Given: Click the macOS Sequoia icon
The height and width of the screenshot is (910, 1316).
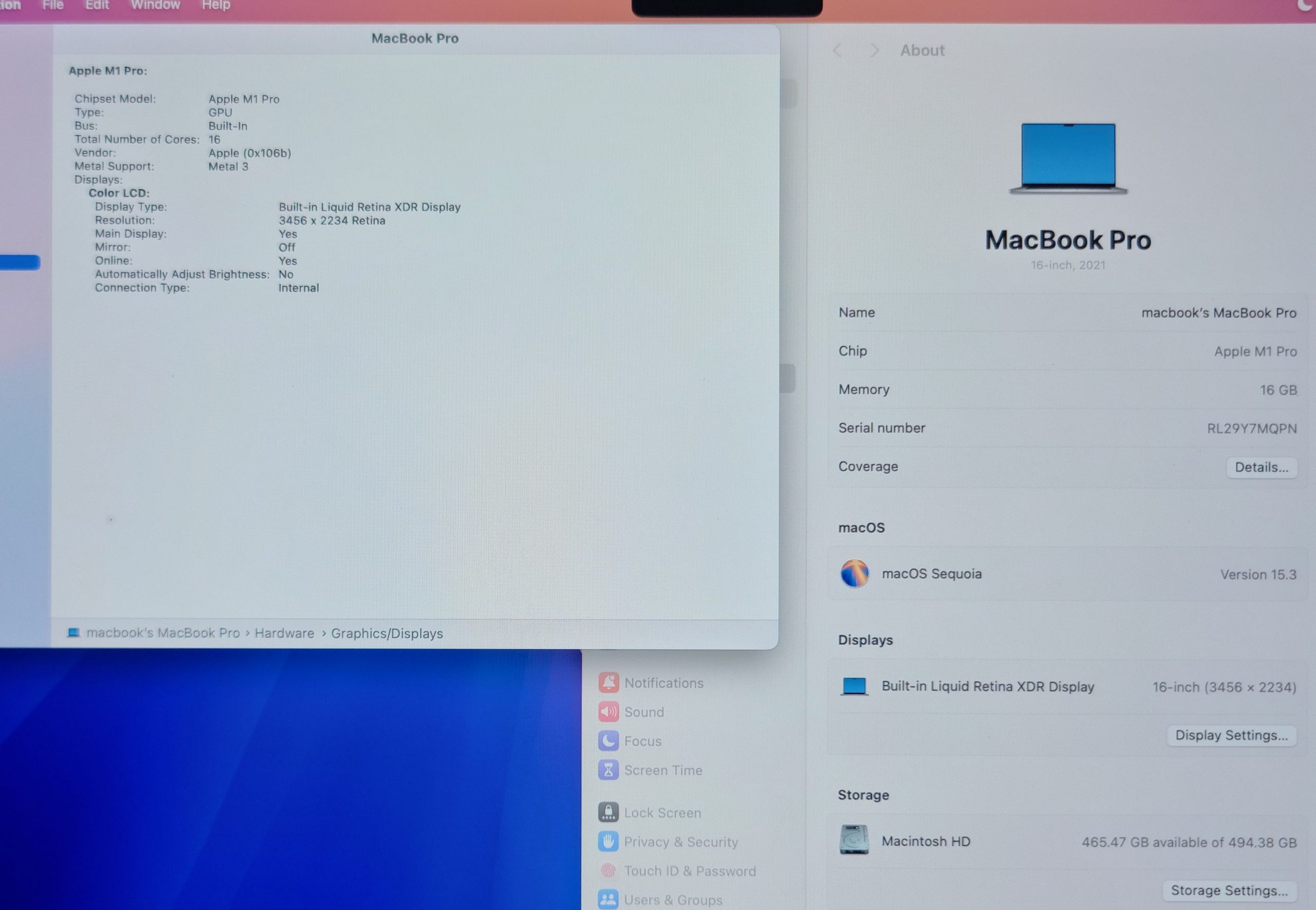Looking at the screenshot, I should (854, 573).
